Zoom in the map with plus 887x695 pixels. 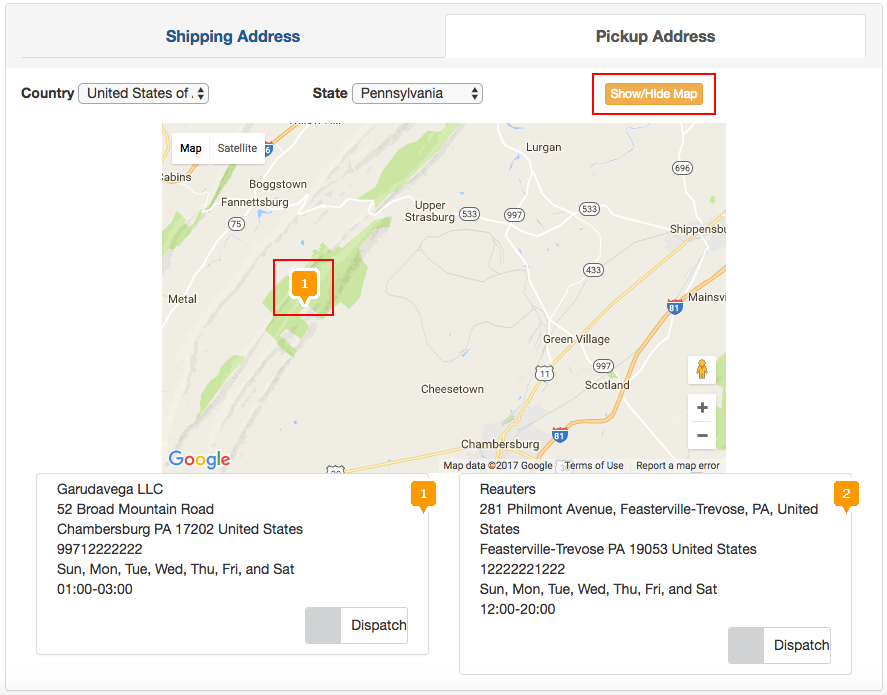[702, 408]
